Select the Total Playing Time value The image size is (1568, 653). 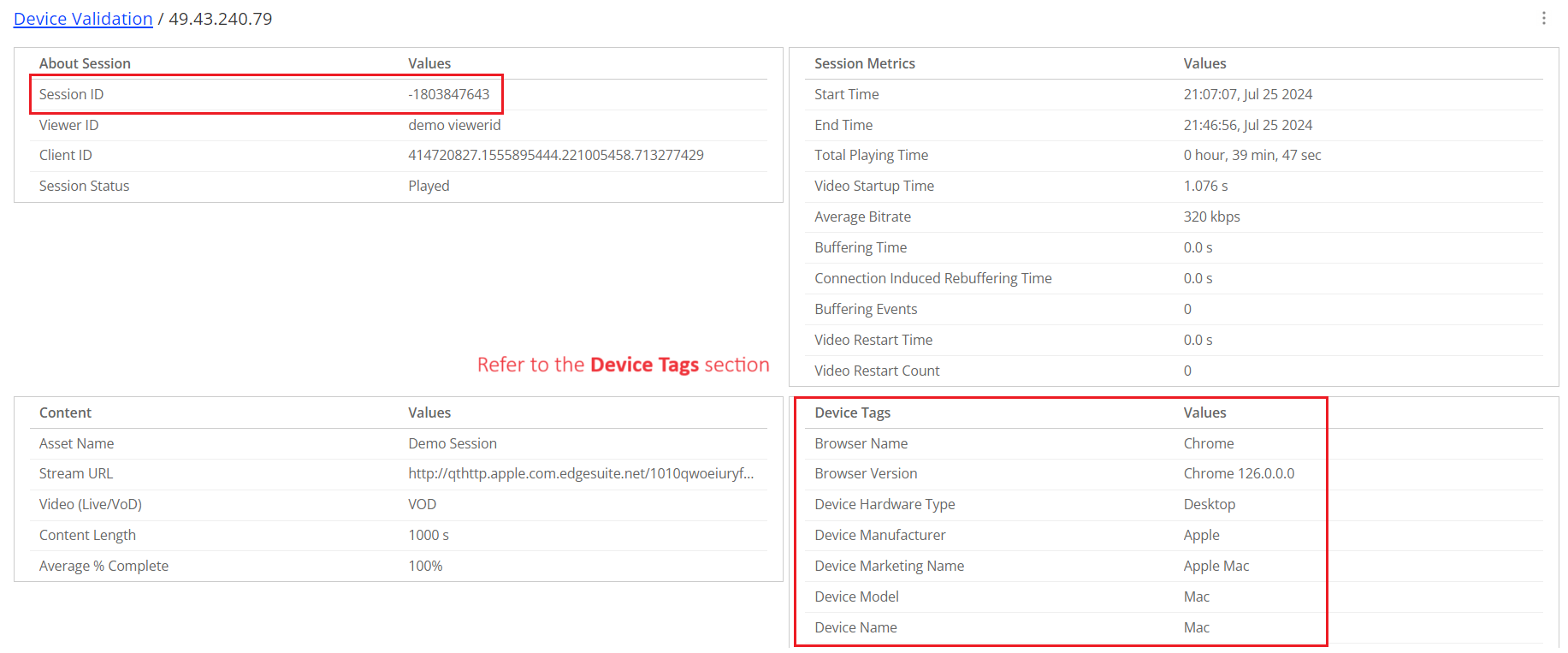click(x=1251, y=155)
